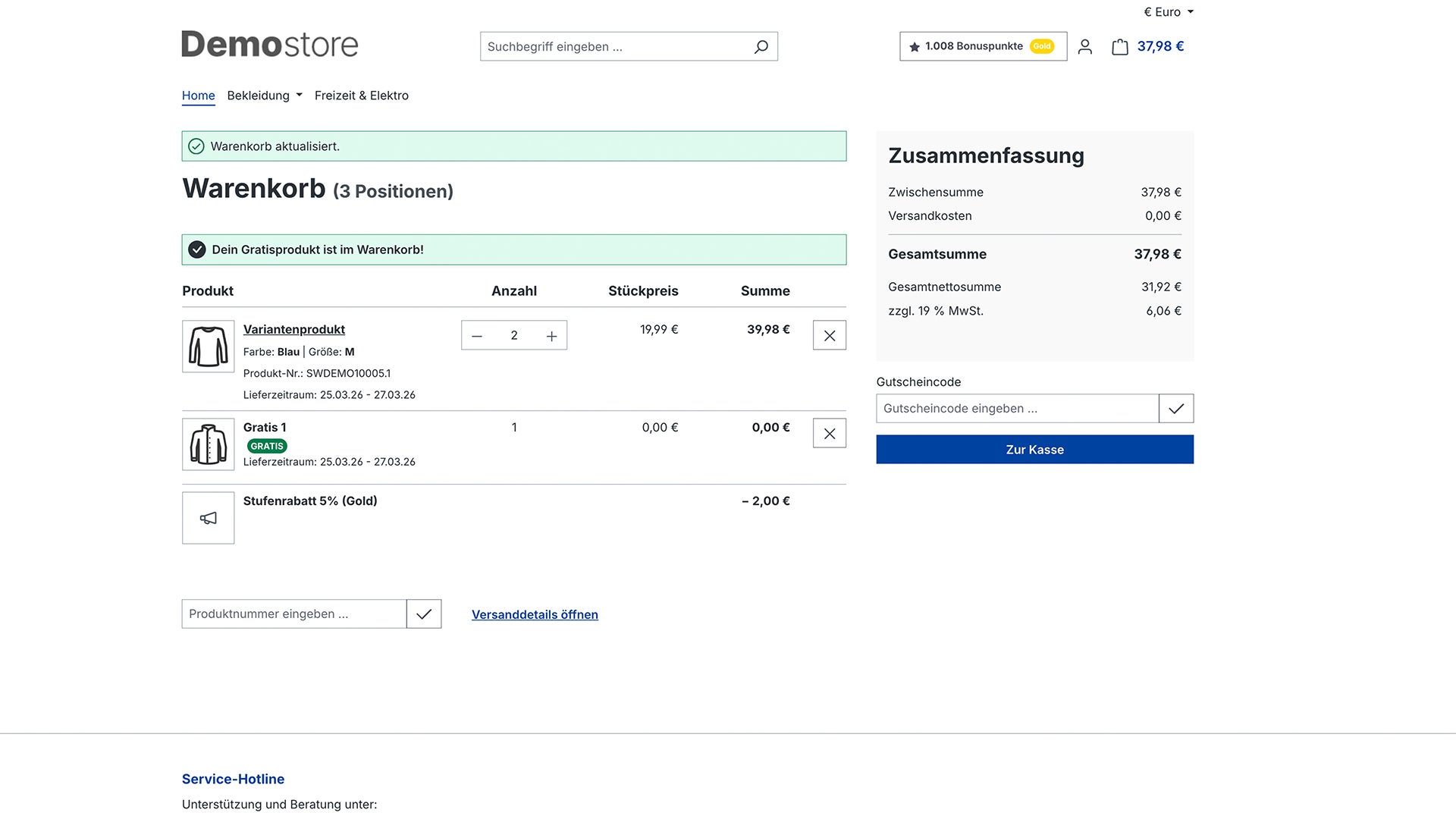Open Versanddetails öffnen link
The height and width of the screenshot is (819, 1456).
click(535, 614)
